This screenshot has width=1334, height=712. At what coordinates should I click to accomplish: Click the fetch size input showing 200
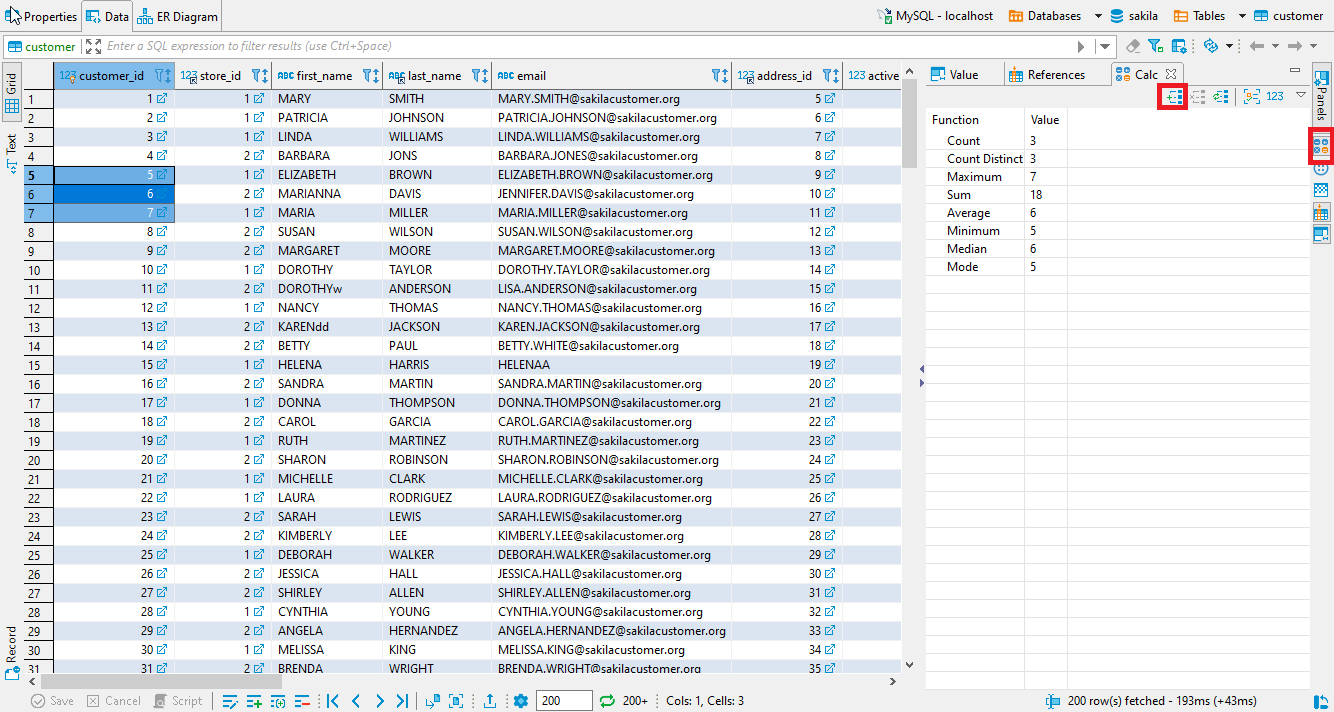click(564, 700)
